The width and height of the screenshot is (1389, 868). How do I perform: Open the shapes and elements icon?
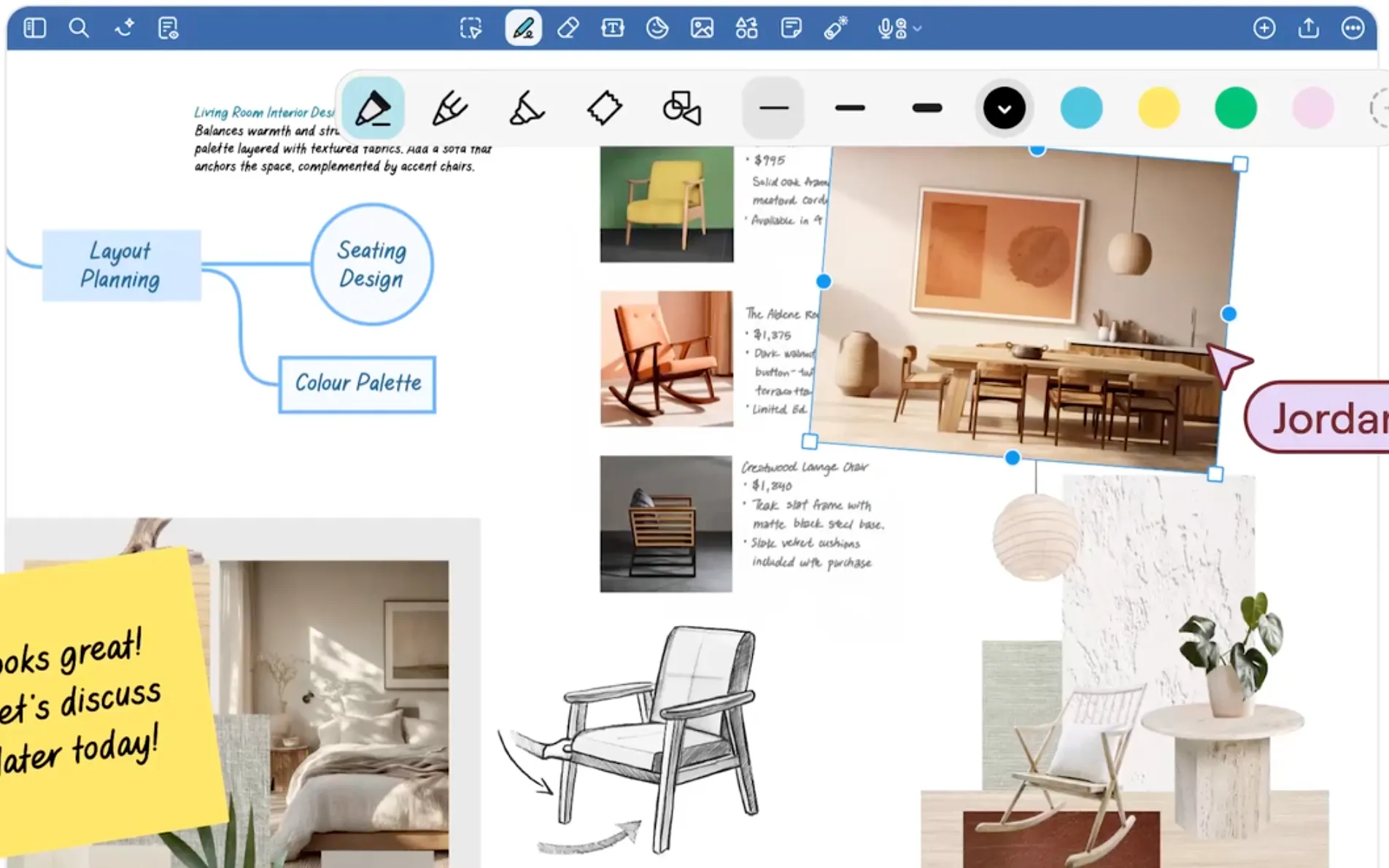tap(746, 28)
